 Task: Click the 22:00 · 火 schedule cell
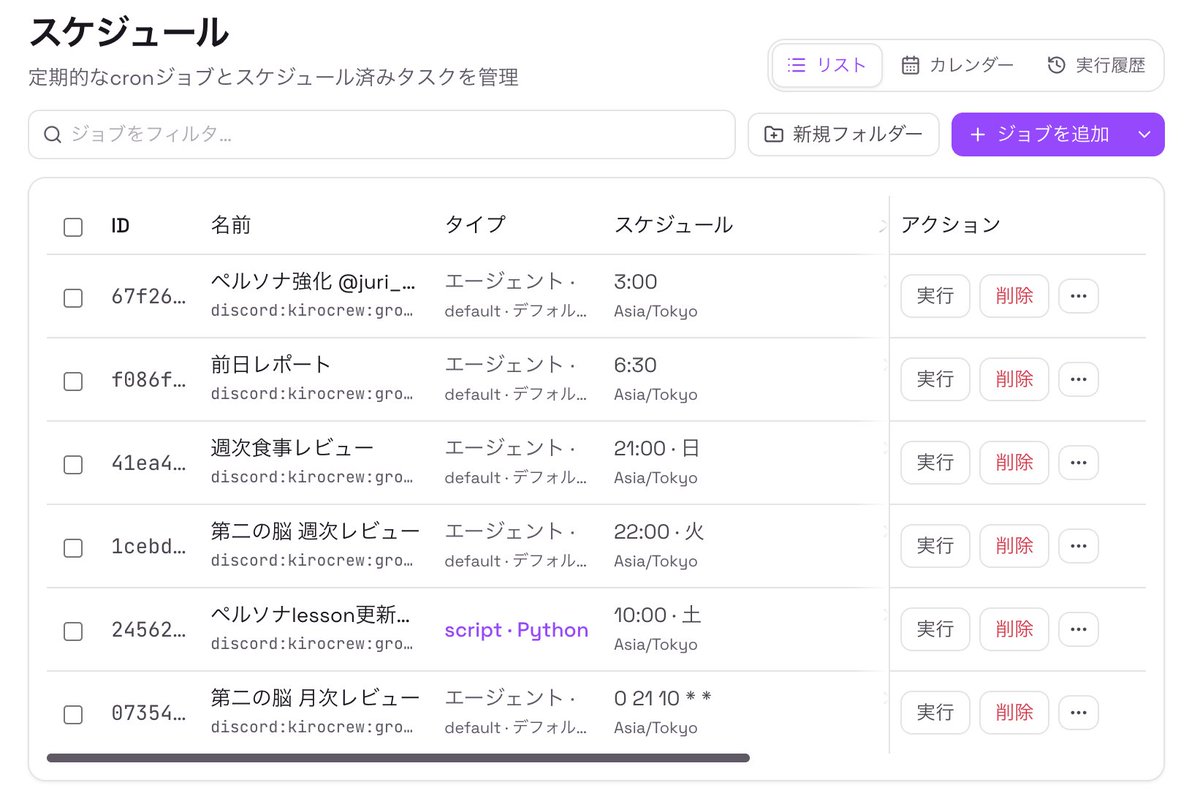pyautogui.click(x=659, y=531)
